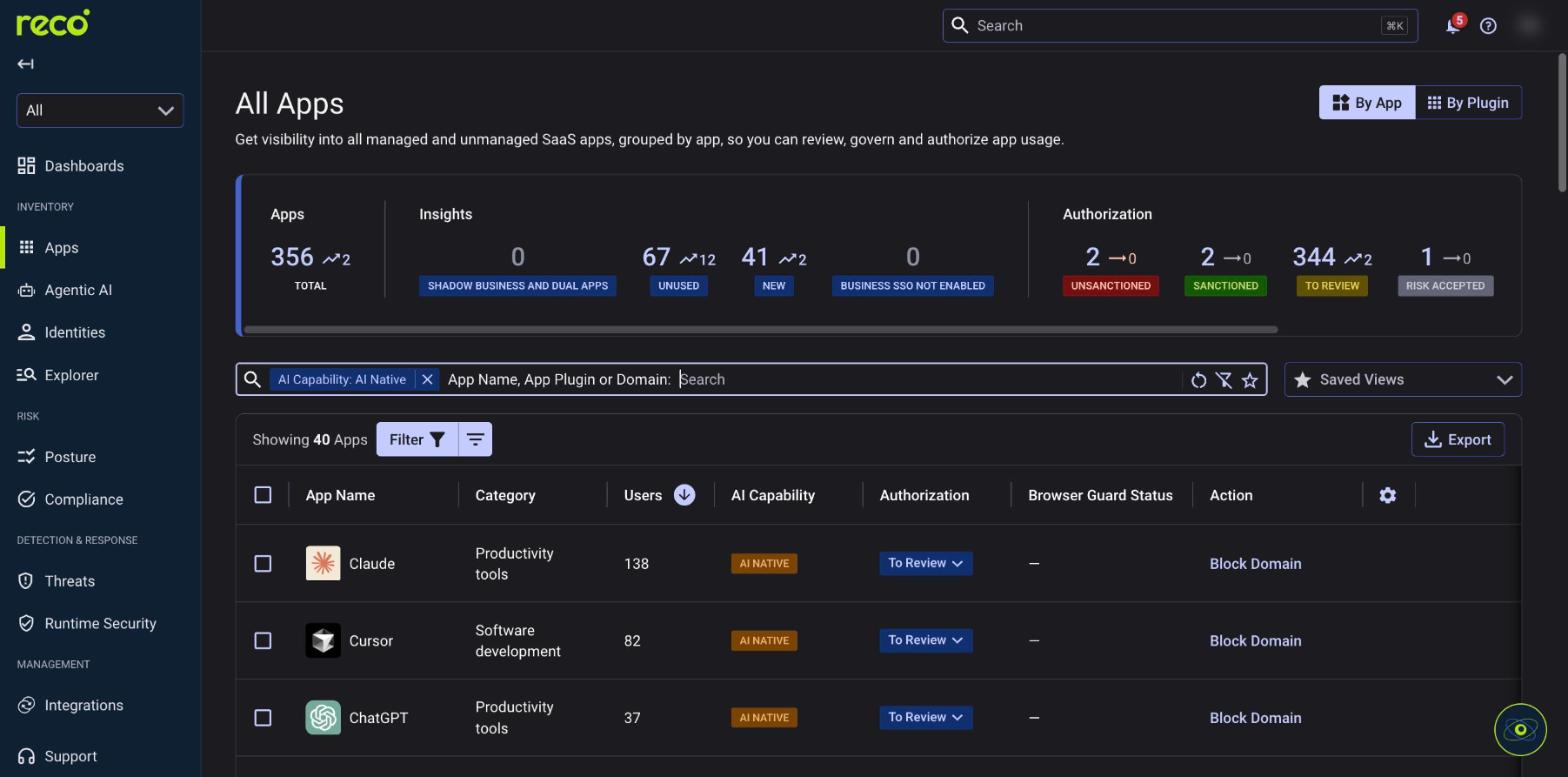Switch to By Plugin view
The image size is (1568, 777).
[x=1468, y=103]
